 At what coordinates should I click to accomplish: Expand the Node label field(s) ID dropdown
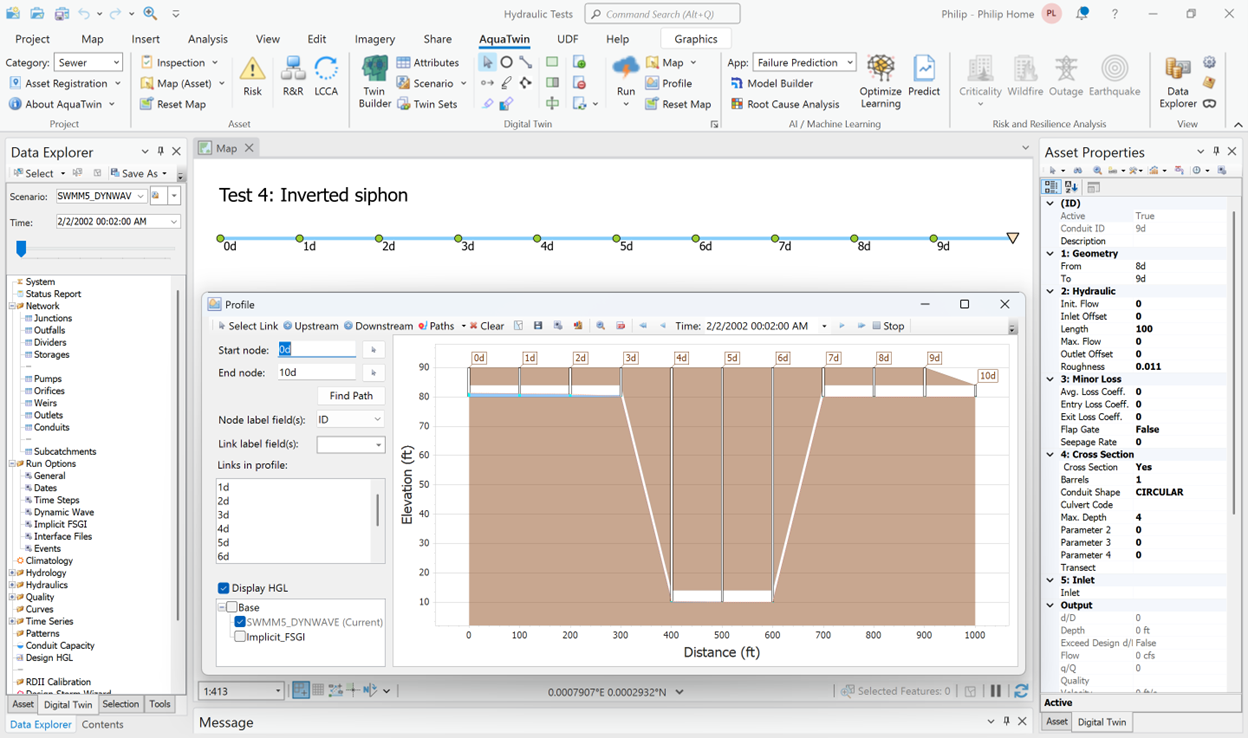coord(350,420)
